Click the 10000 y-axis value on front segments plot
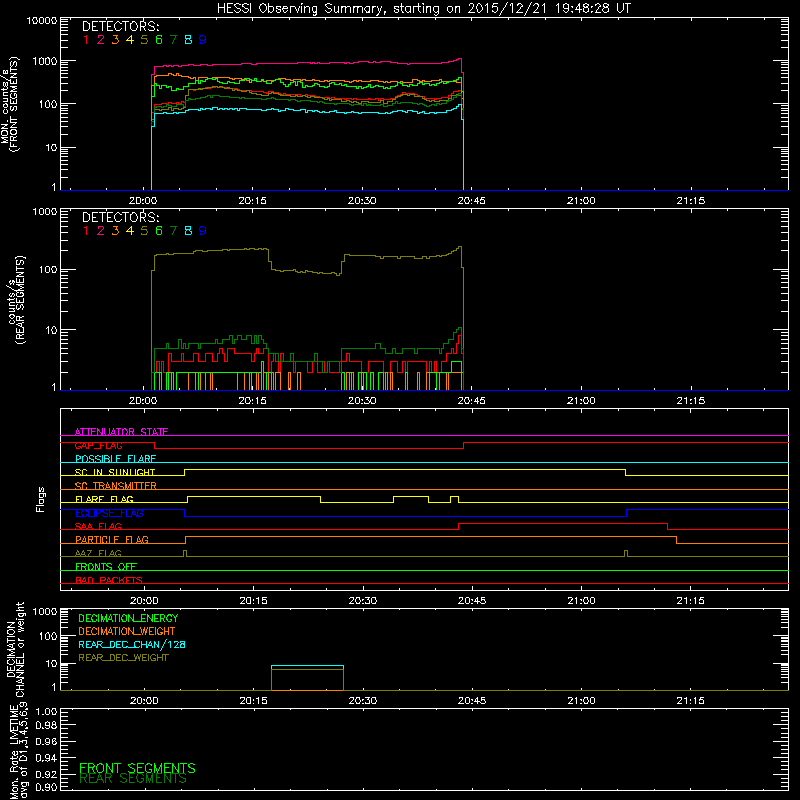This screenshot has height=800, width=800. click(42, 21)
